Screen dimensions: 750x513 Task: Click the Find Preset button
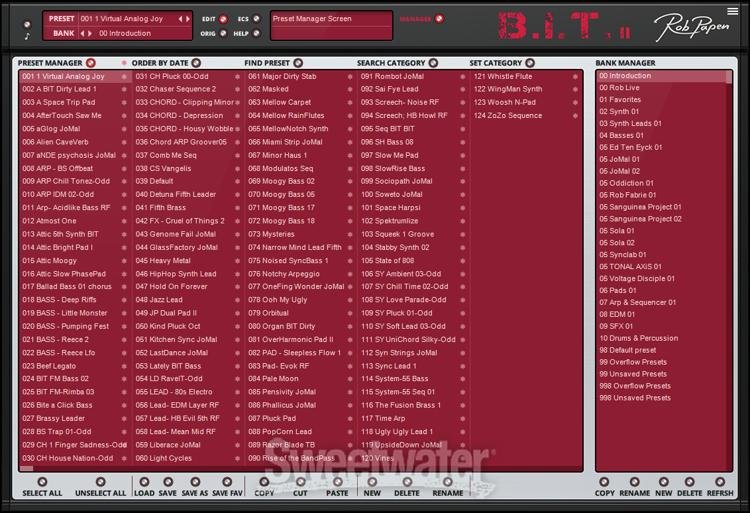tap(298, 63)
